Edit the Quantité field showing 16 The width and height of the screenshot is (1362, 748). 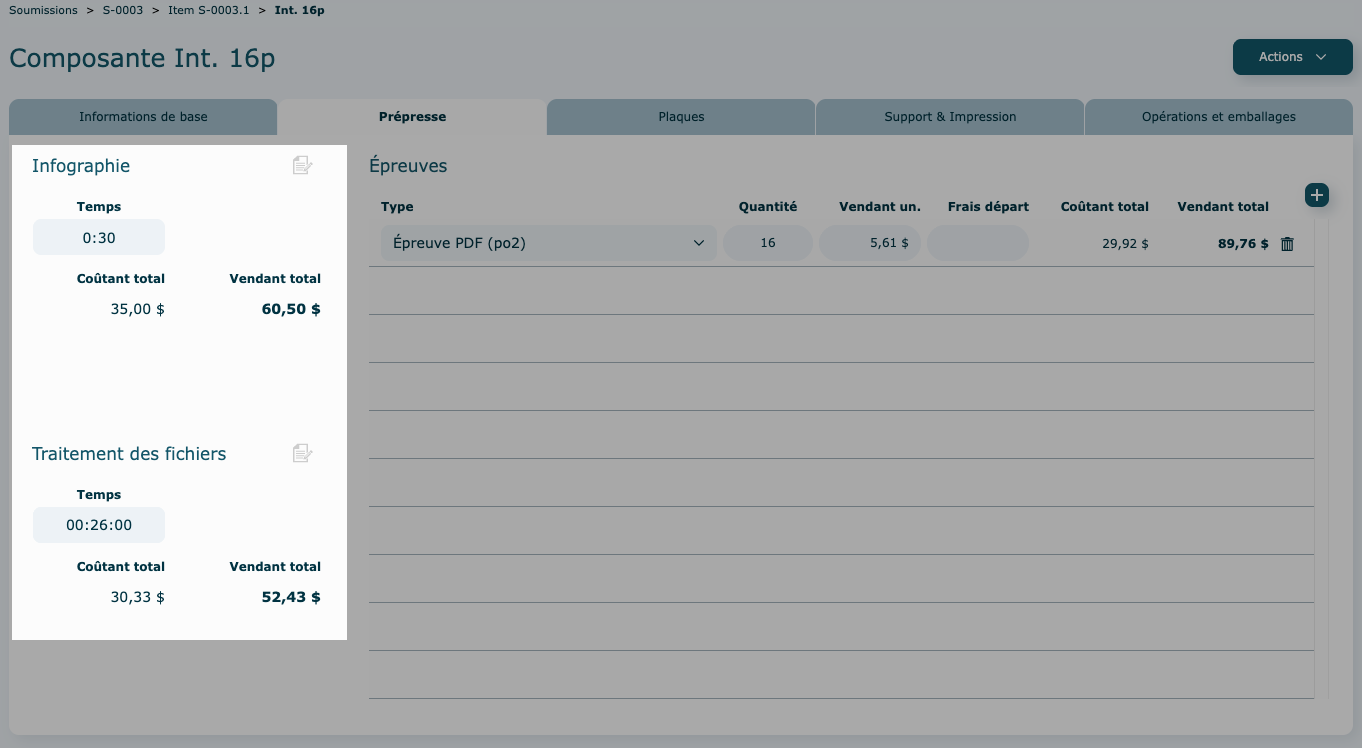click(767, 243)
